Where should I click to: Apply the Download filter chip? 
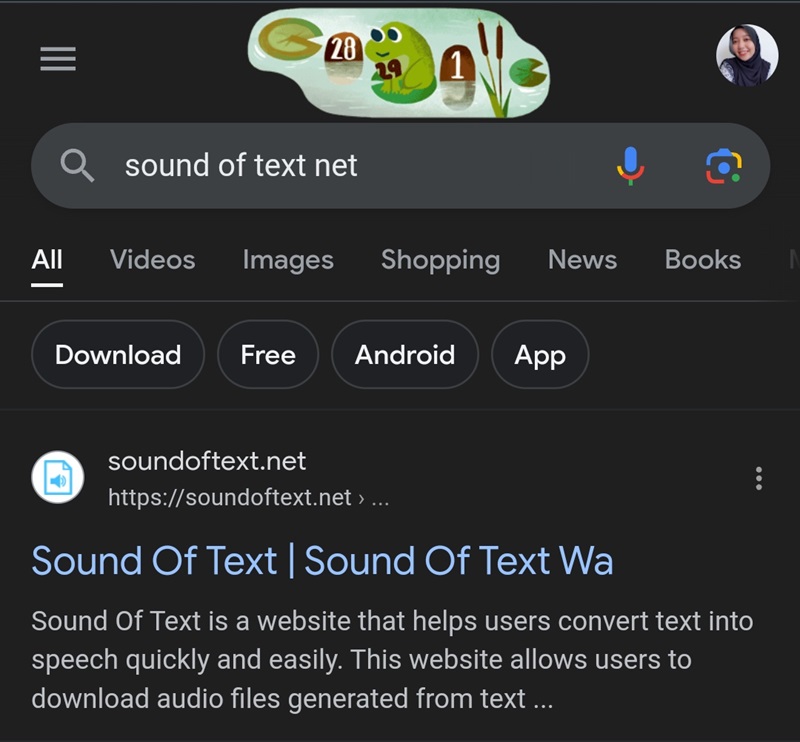pos(118,355)
